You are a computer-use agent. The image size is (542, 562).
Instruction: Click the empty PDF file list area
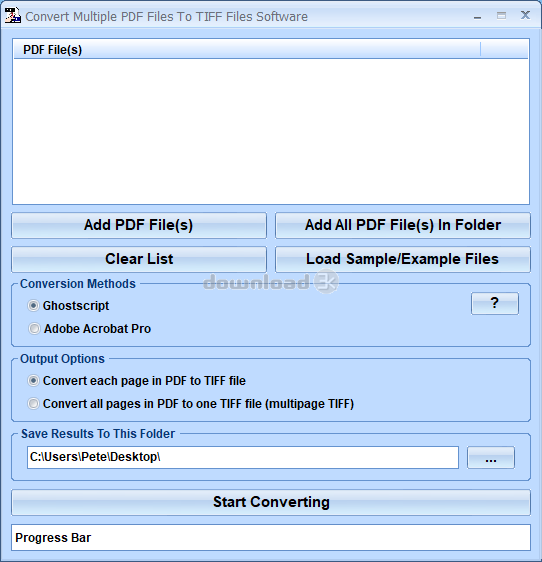click(271, 131)
